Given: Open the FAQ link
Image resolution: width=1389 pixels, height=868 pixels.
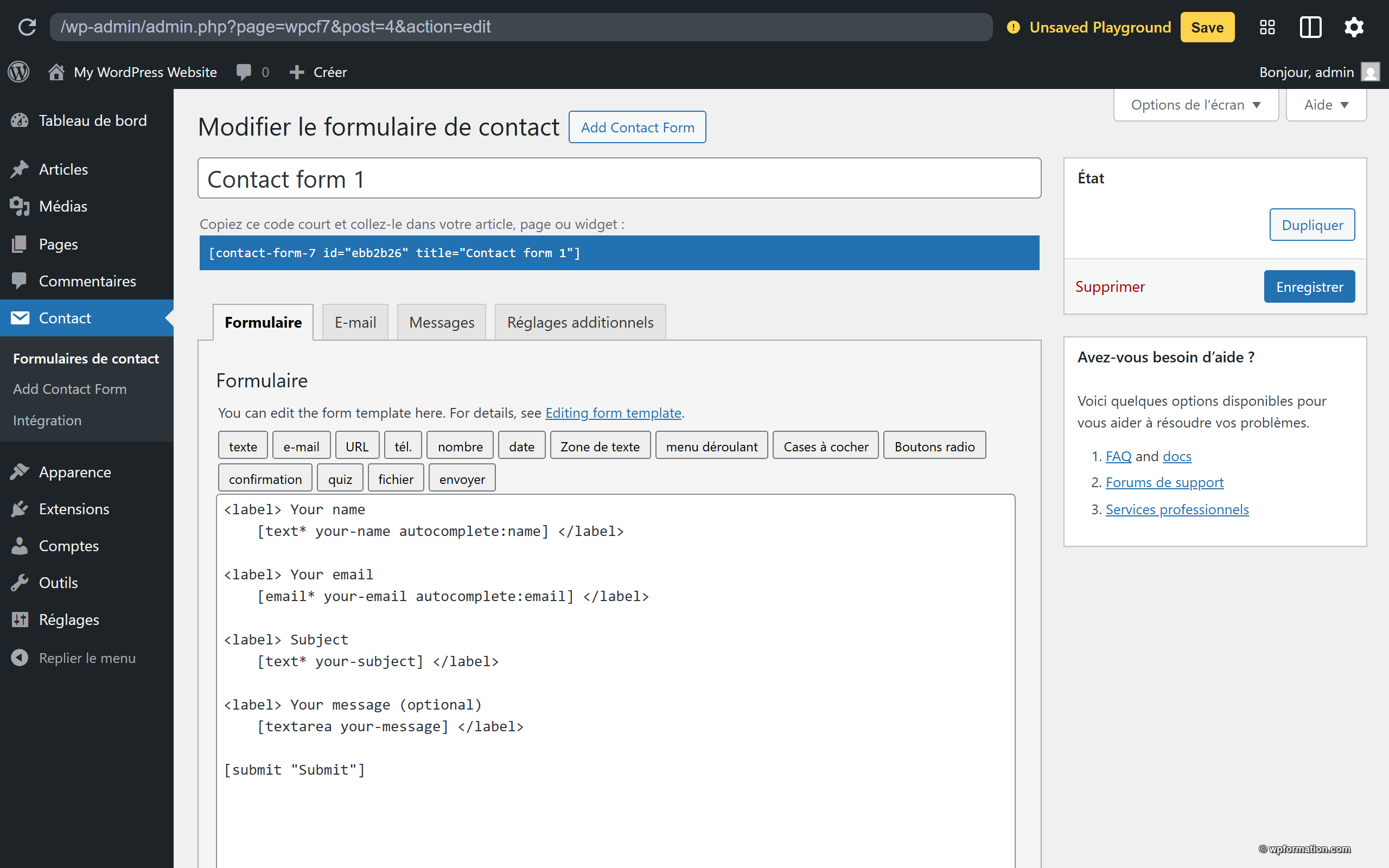Looking at the screenshot, I should 1118,456.
